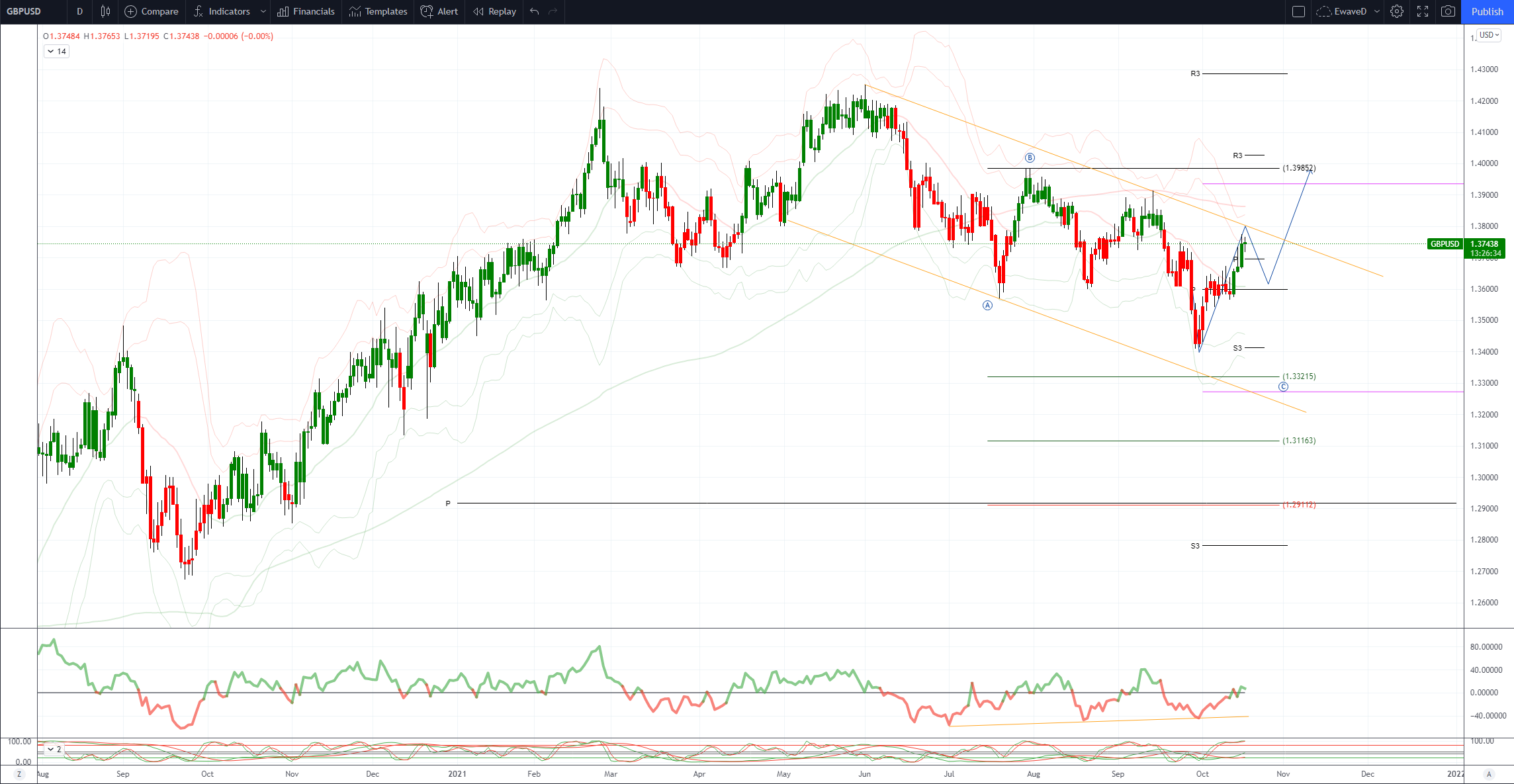Create a new Alert
This screenshot has height=784, width=1514.
coord(439,11)
